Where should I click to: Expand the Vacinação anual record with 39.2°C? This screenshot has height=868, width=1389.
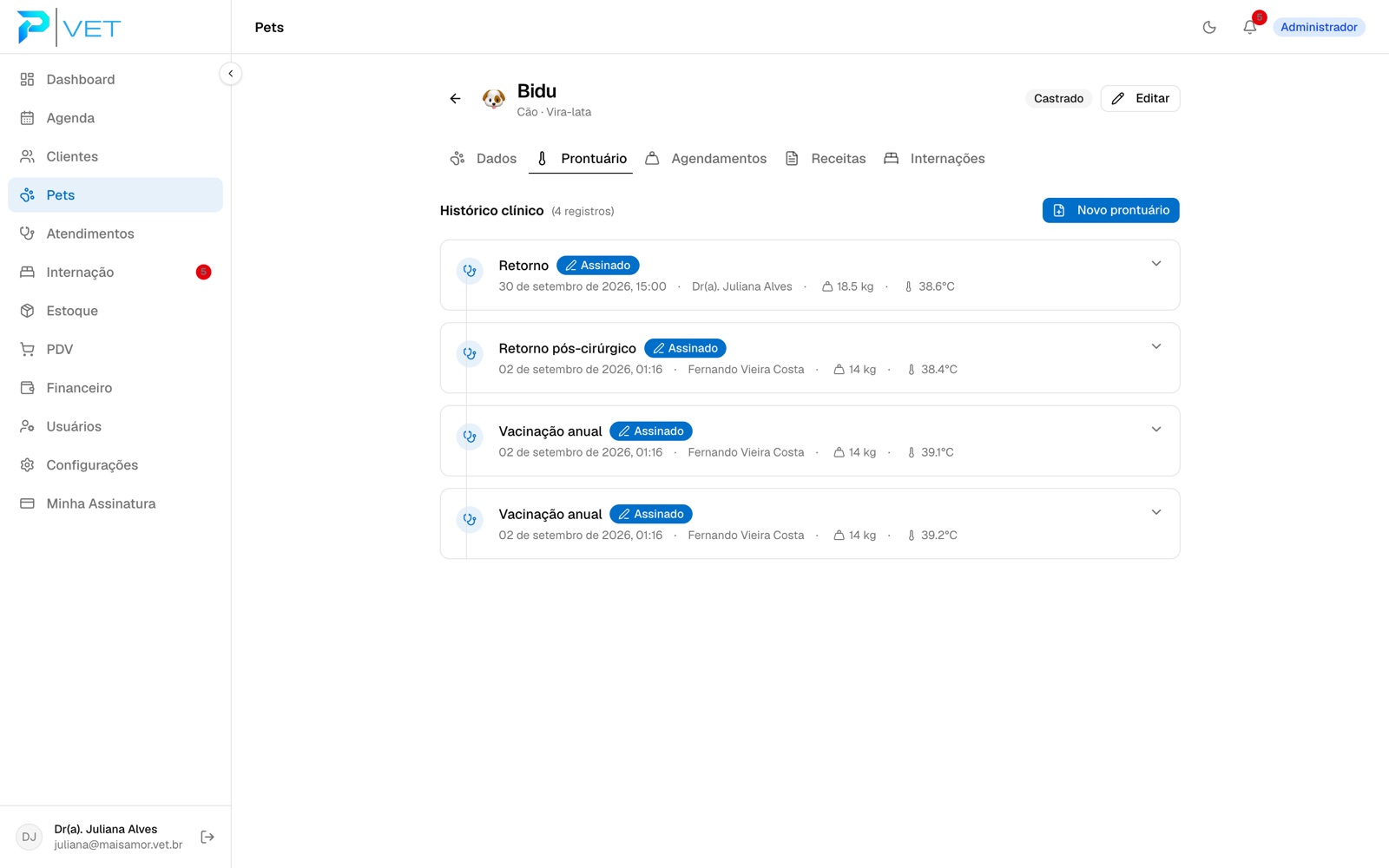click(x=1156, y=512)
